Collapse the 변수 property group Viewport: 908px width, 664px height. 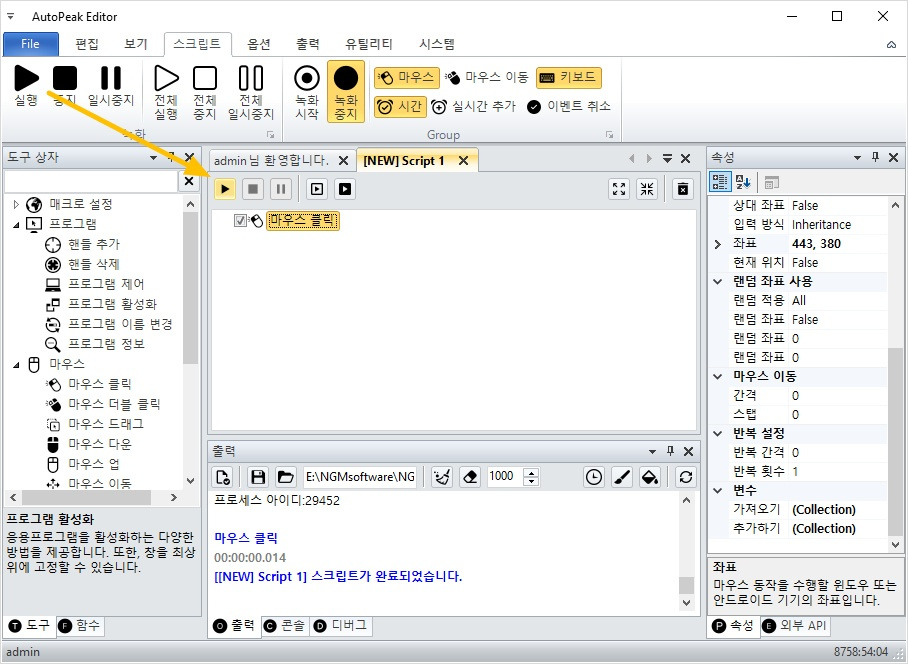718,491
